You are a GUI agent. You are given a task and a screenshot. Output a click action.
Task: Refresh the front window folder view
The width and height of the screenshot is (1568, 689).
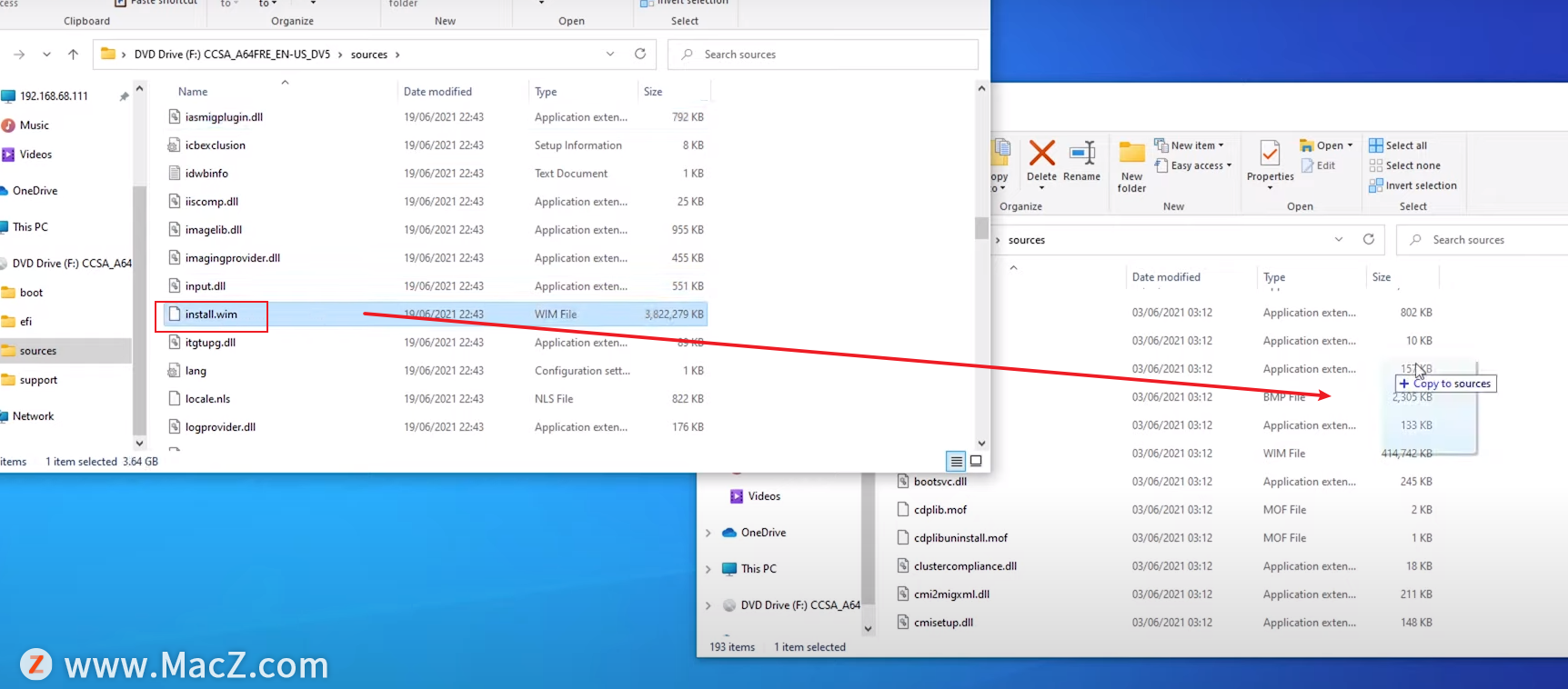click(x=640, y=54)
